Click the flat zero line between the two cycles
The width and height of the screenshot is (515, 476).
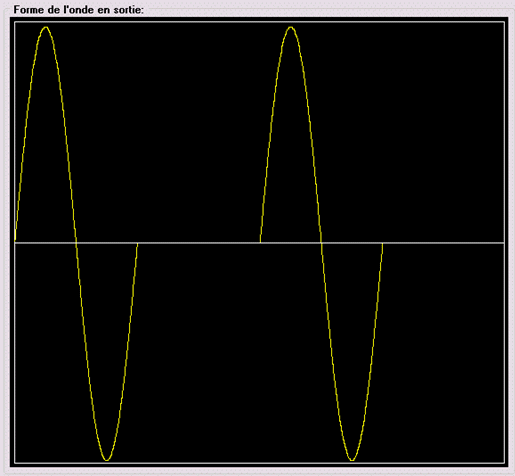[x=199, y=243]
